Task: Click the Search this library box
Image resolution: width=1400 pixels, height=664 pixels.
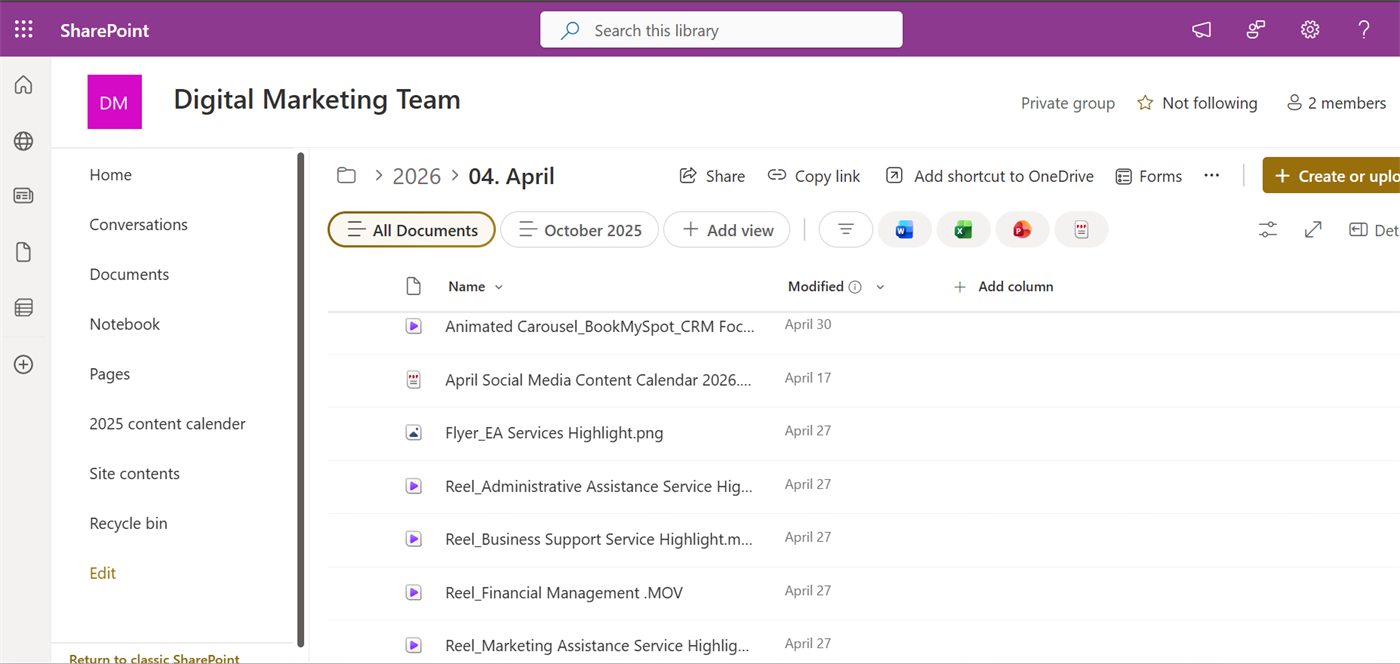Action: (721, 30)
